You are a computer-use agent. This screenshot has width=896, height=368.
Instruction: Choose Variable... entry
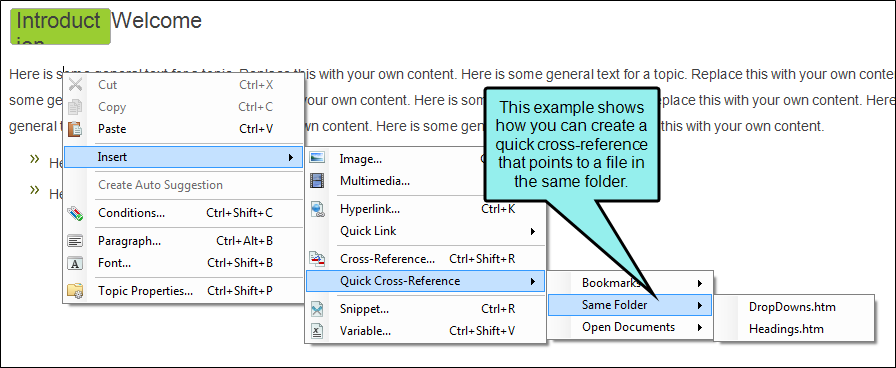point(425,331)
